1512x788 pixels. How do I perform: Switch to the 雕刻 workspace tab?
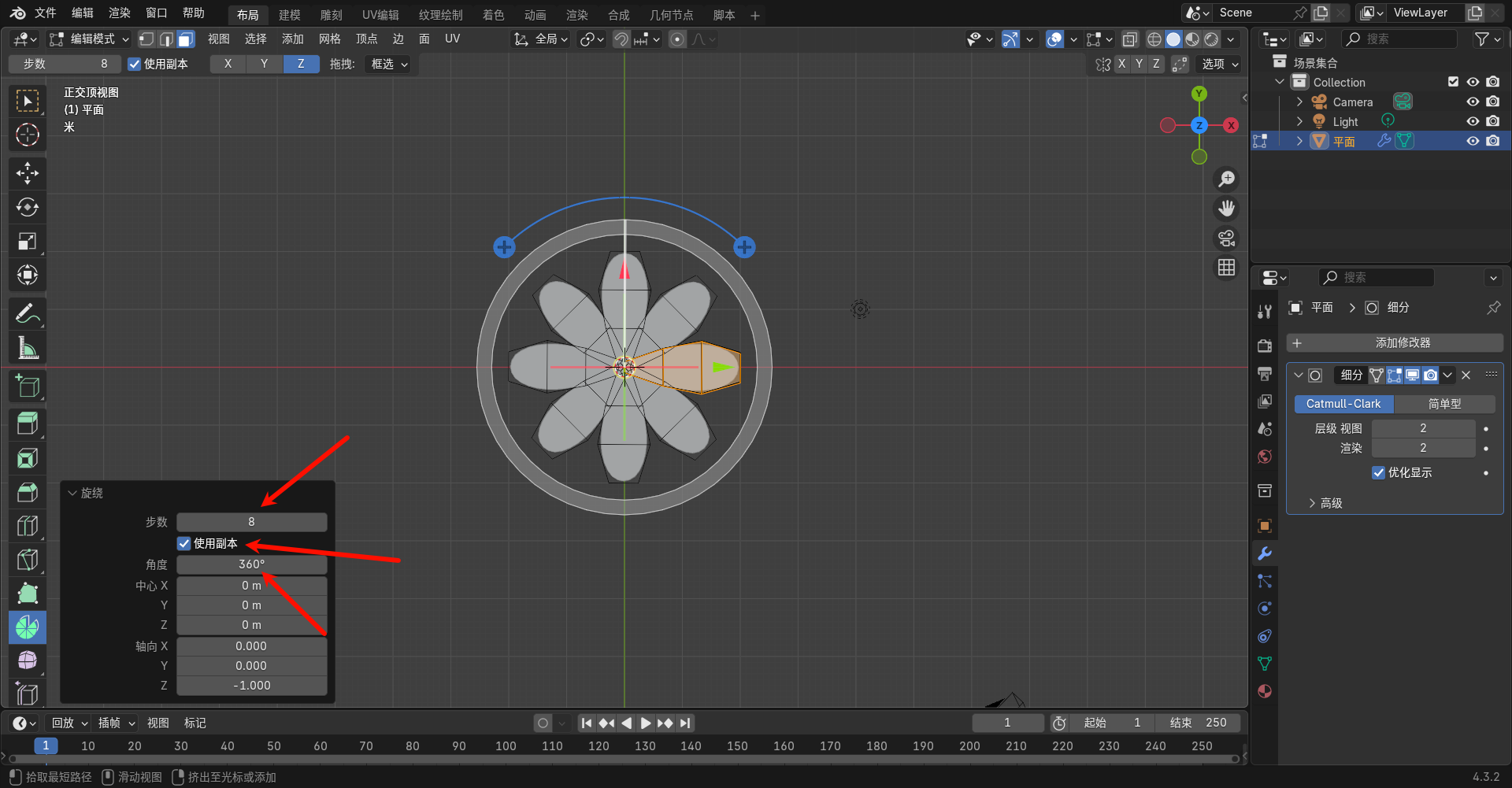pos(331,15)
